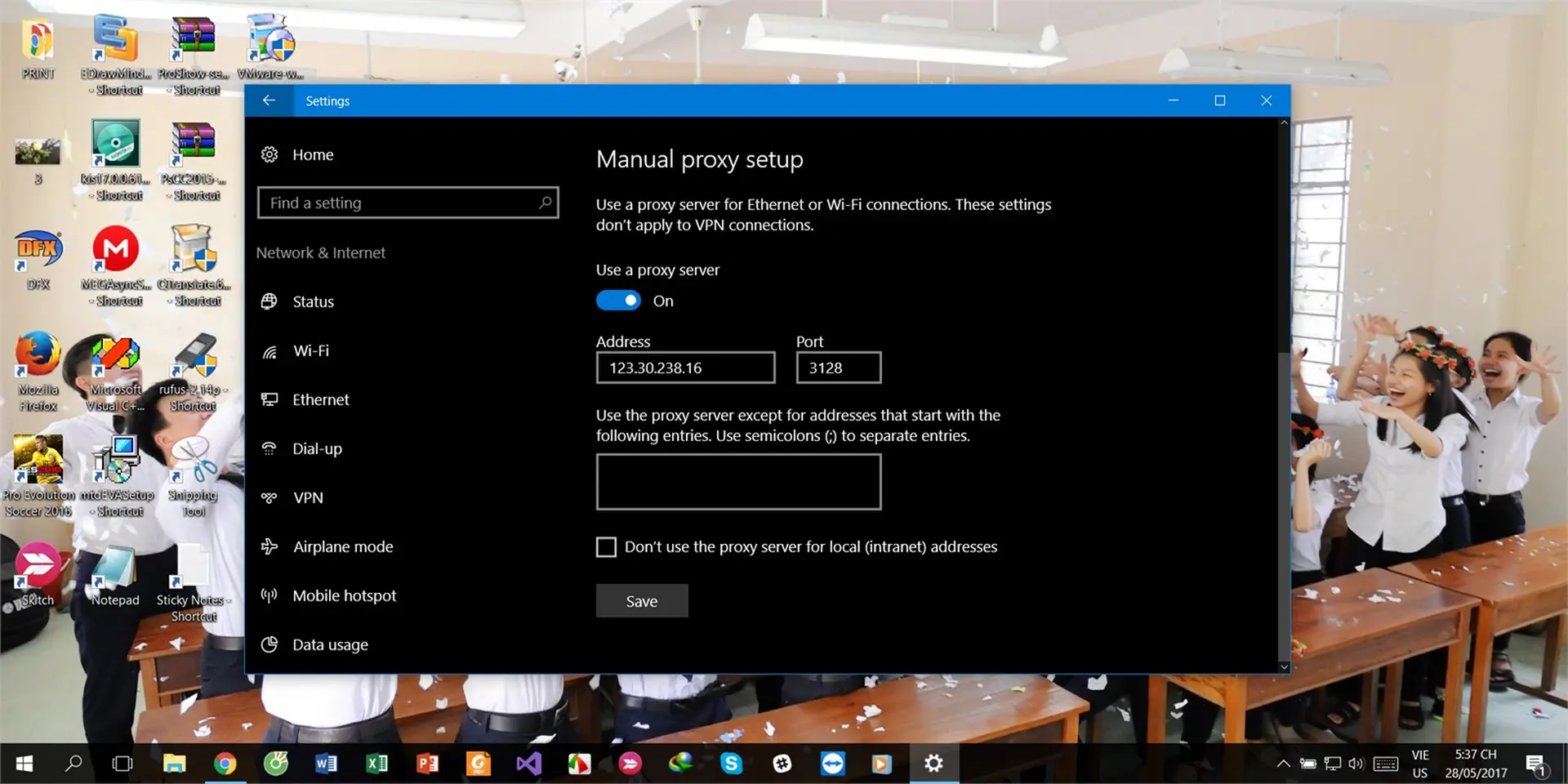The image size is (1568, 784).
Task: Launch Google Chrome from the taskbar
Action: coord(225,763)
